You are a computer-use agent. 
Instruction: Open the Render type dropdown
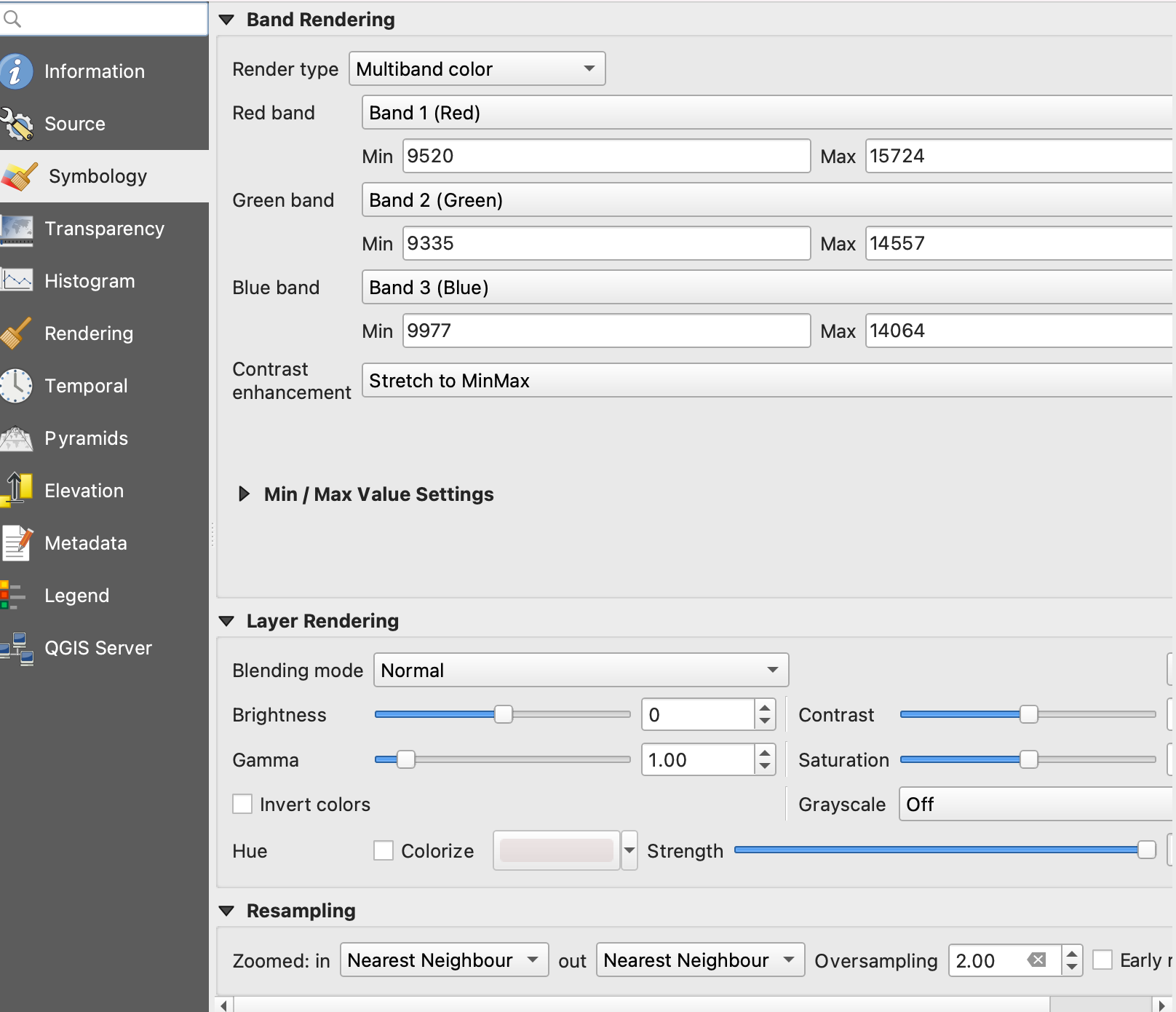click(x=476, y=68)
